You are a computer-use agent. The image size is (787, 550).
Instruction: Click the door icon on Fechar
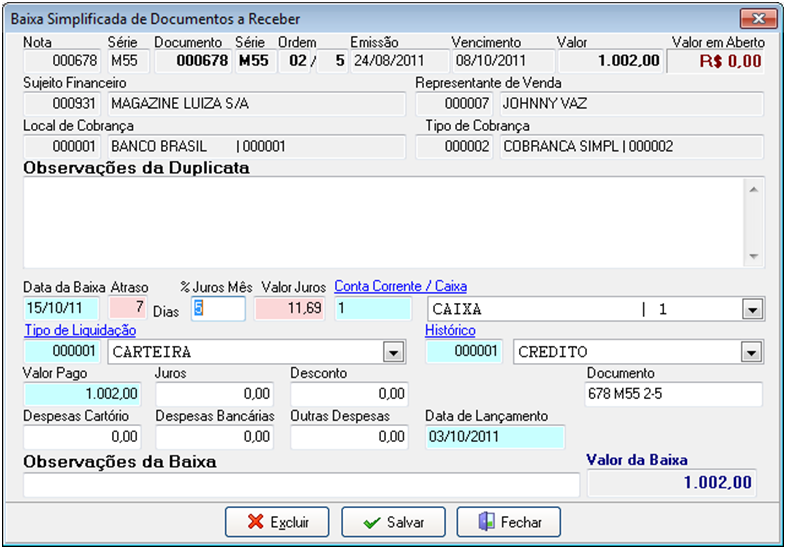point(486,522)
